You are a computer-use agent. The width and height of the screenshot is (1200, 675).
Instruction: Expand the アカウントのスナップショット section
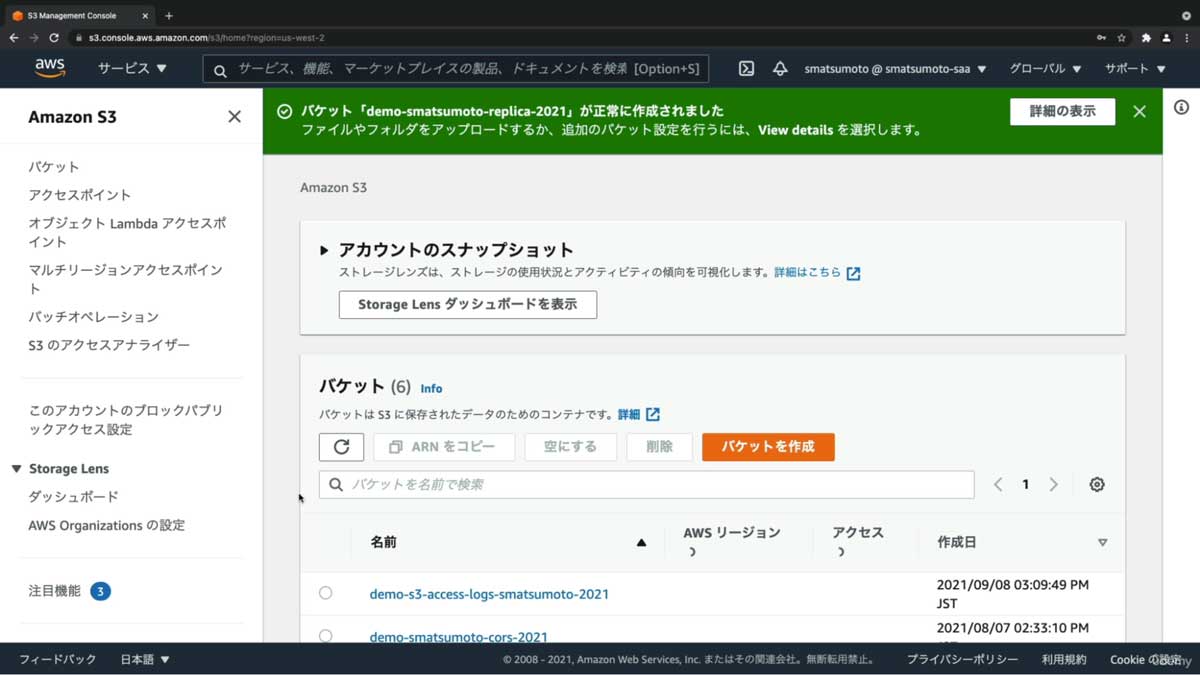coord(322,250)
